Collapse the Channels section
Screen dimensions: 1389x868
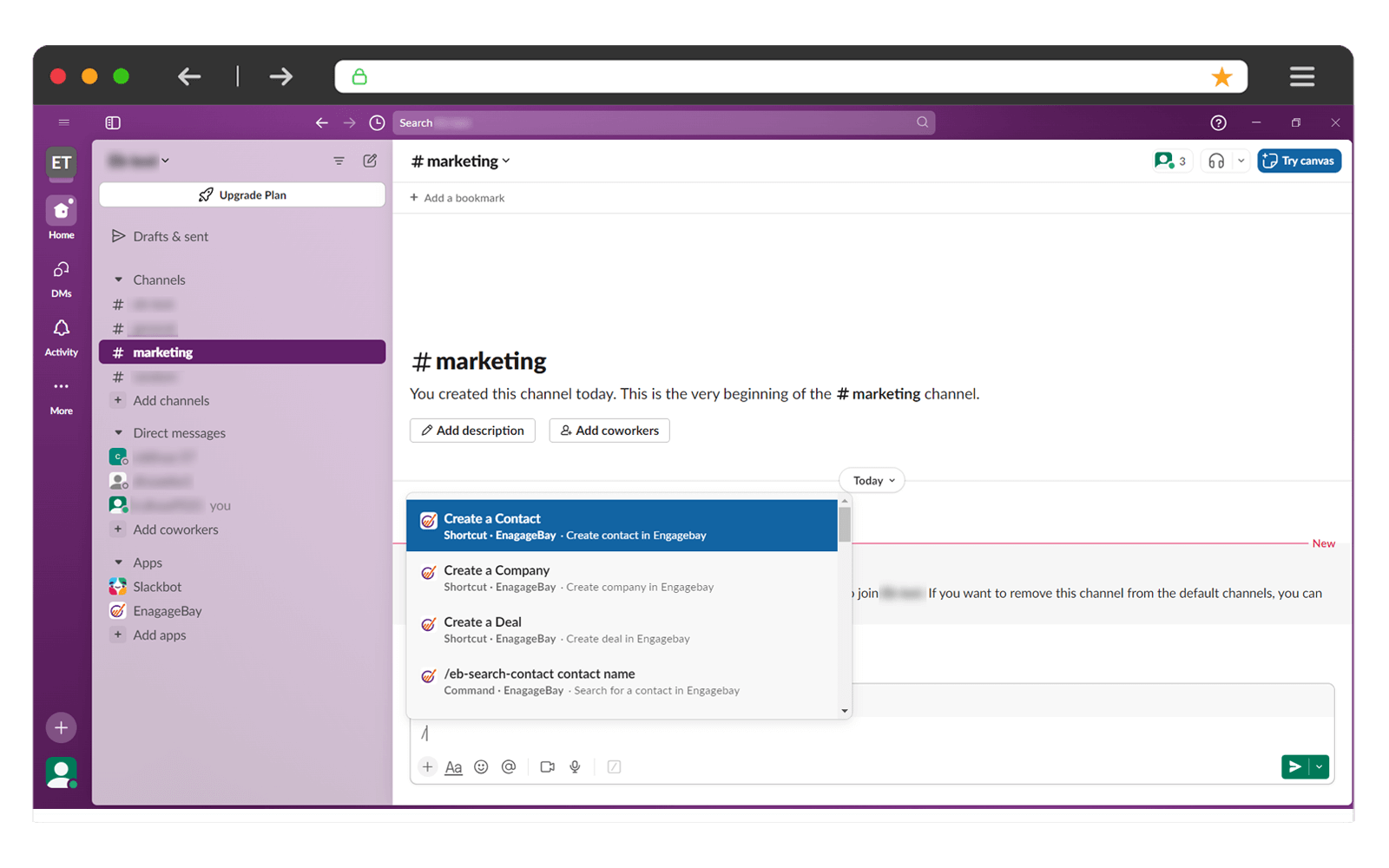pos(118,279)
